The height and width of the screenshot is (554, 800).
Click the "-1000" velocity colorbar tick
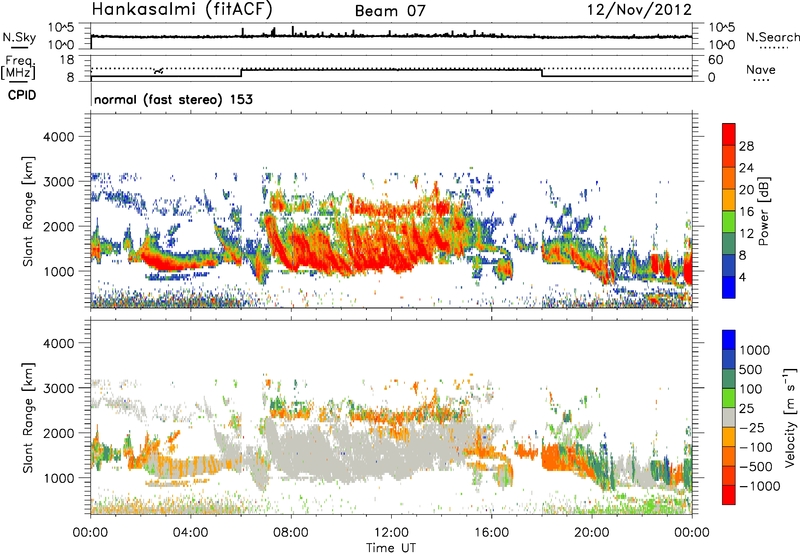(760, 486)
